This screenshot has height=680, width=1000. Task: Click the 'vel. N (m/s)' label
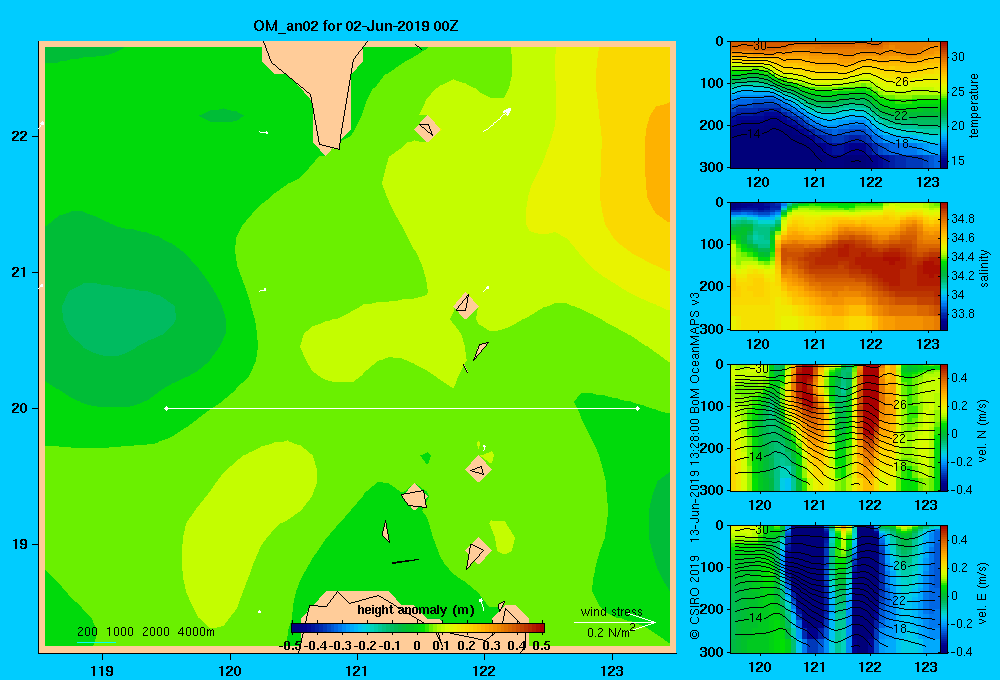click(x=982, y=431)
